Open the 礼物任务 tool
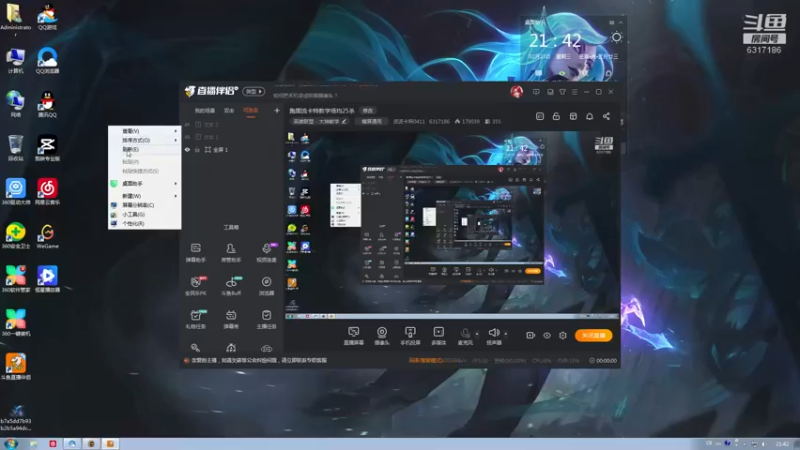Viewport: 800px width, 450px height. click(195, 319)
